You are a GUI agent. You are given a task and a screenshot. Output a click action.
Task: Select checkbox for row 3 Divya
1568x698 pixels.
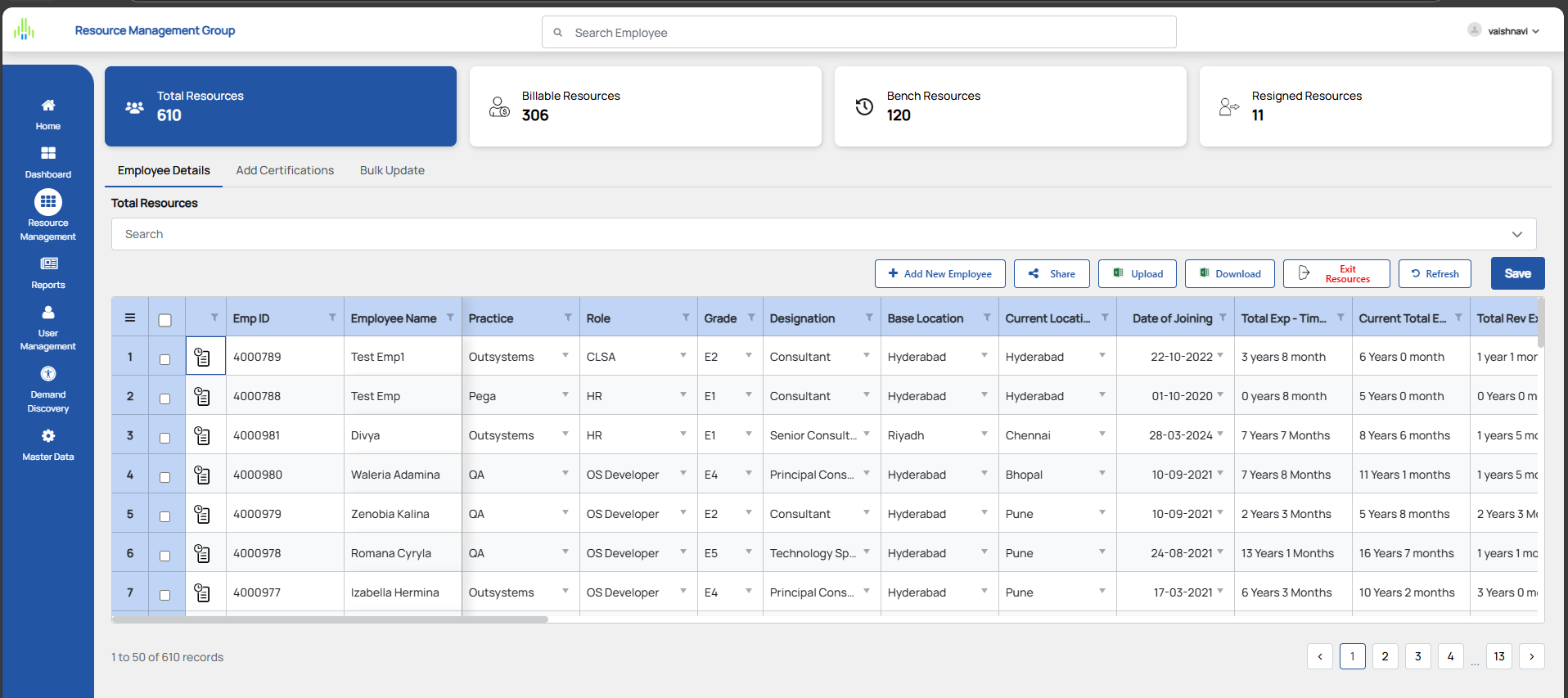click(x=165, y=438)
